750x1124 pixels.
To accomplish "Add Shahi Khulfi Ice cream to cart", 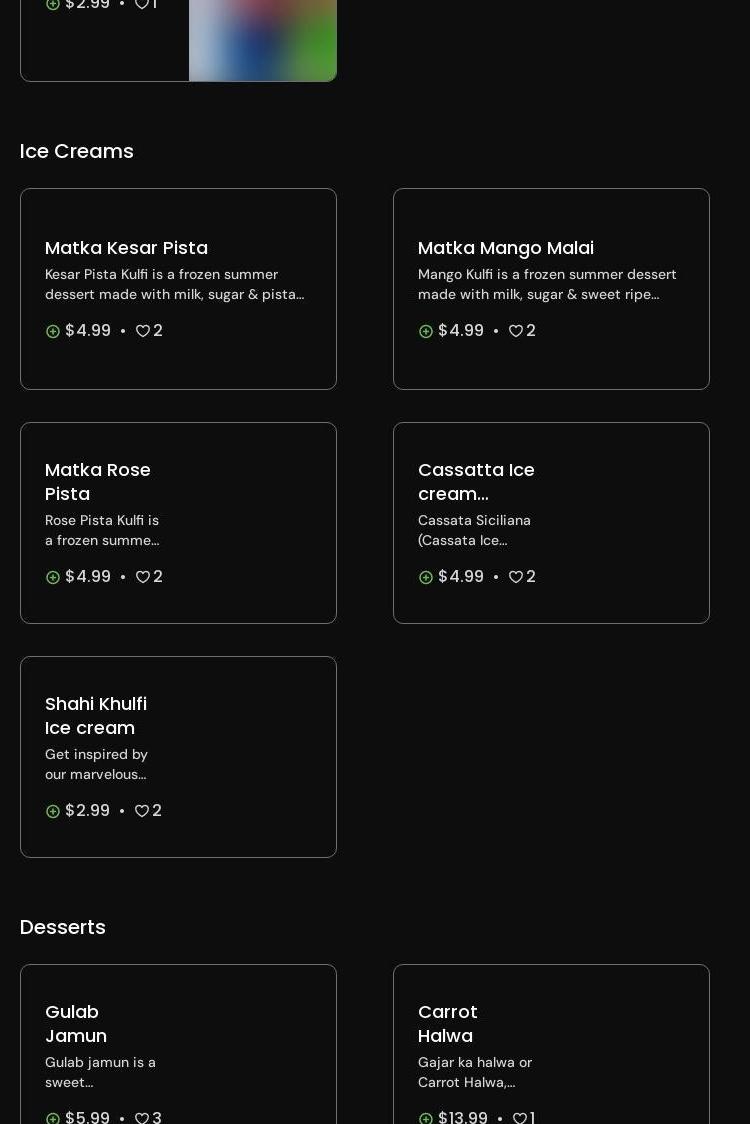I will pyautogui.click(x=53, y=811).
